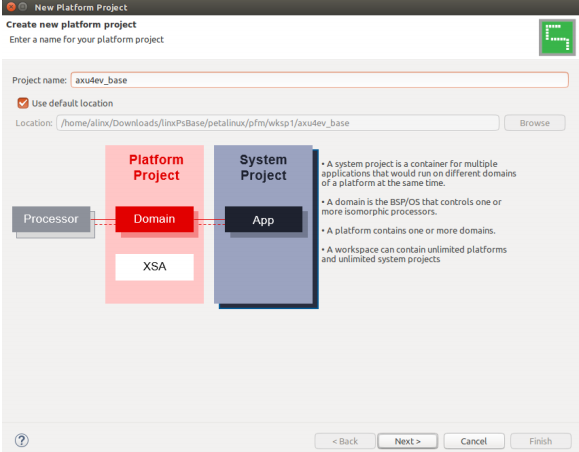Click the 'Create new platform project' title
Screen dimensions: 579x452
point(71,25)
